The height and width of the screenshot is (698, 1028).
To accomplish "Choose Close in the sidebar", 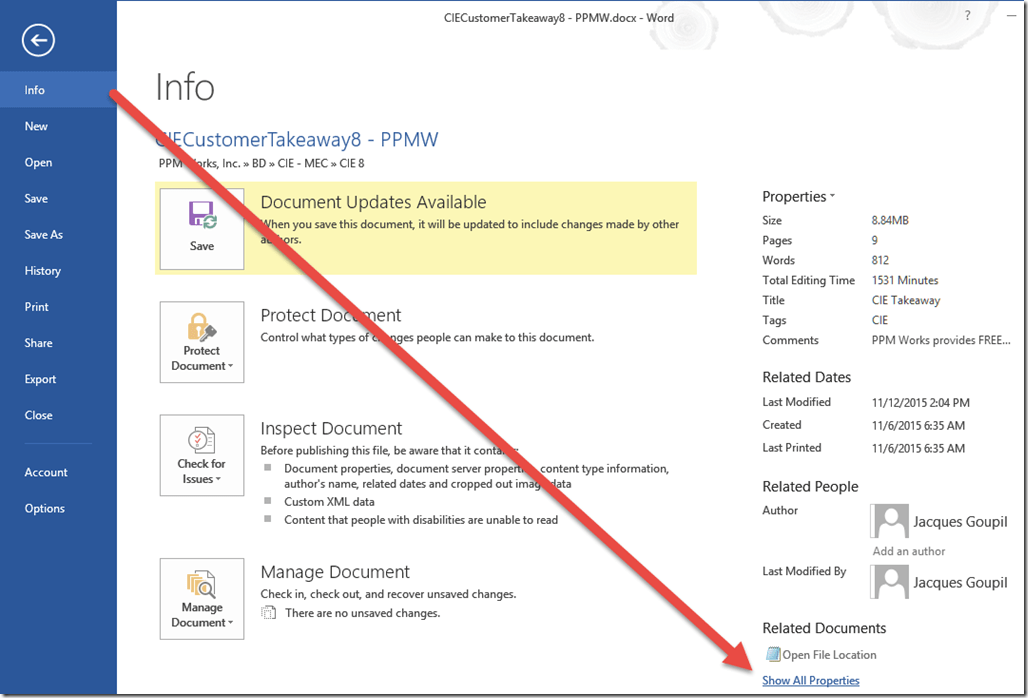I will (x=58, y=415).
